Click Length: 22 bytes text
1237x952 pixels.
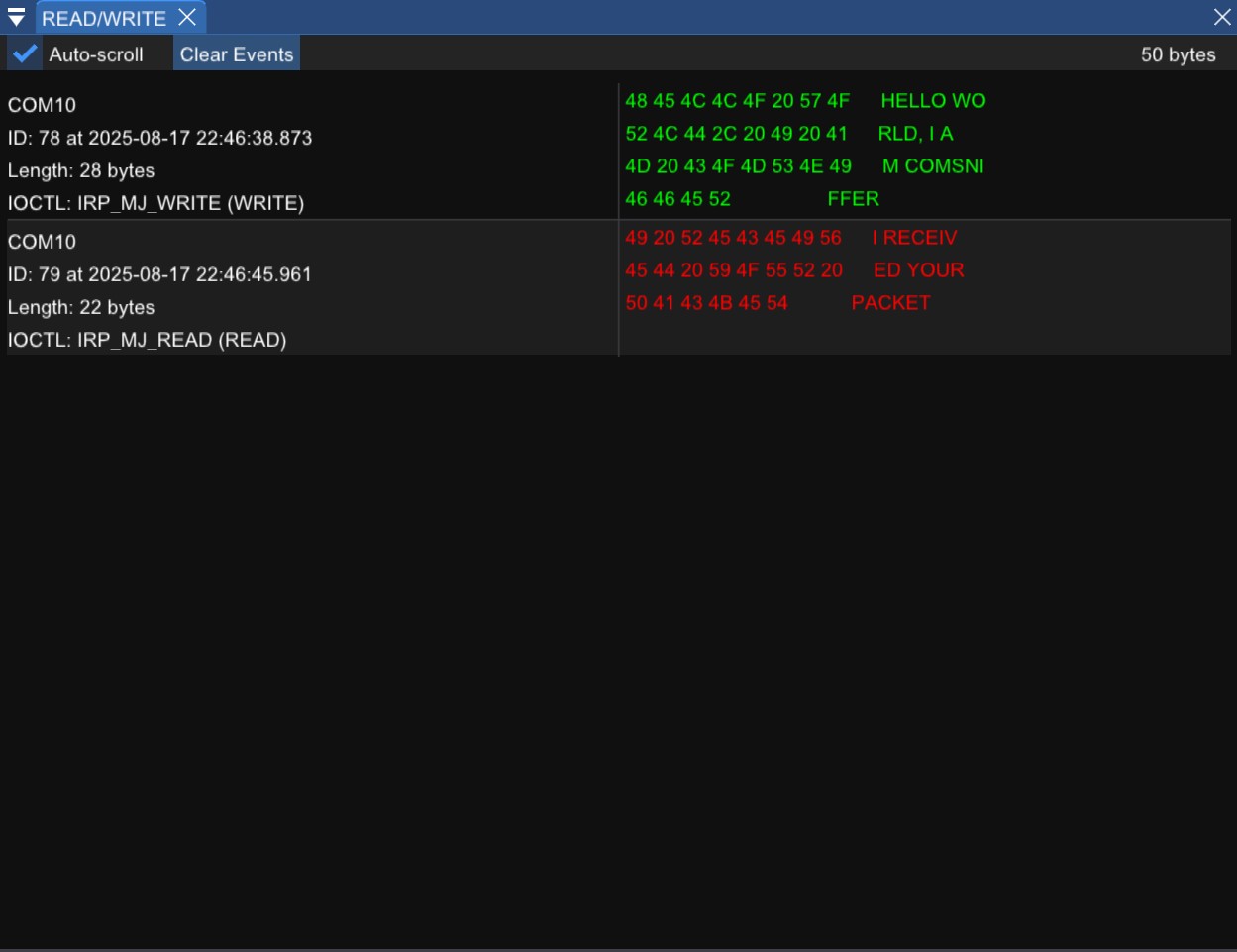81,307
